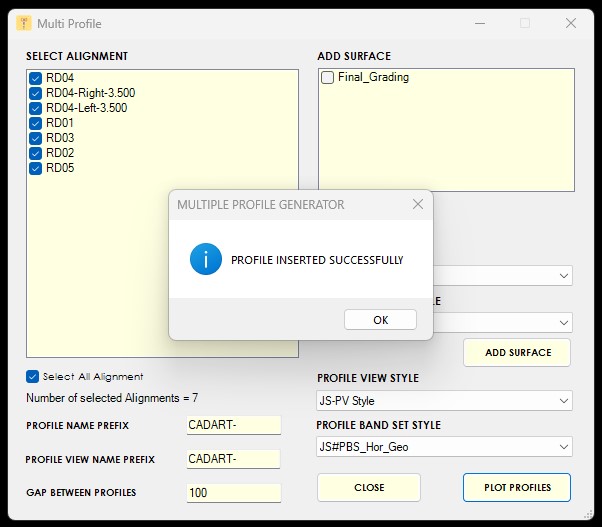Open the Profile View Style dropdown
Screen dimensions: 602x527
pyautogui.click(x=444, y=401)
